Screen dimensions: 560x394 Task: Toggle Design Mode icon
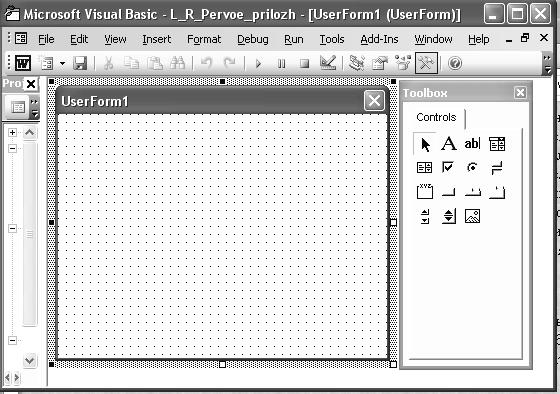point(328,63)
